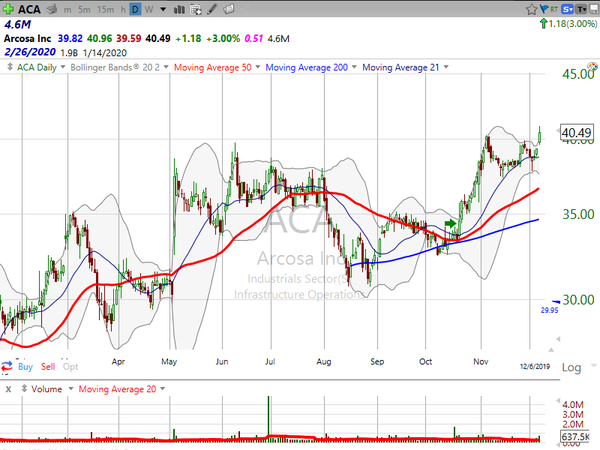
Task: Click the small triangle scale arrow above Log
Action: [x=551, y=350]
